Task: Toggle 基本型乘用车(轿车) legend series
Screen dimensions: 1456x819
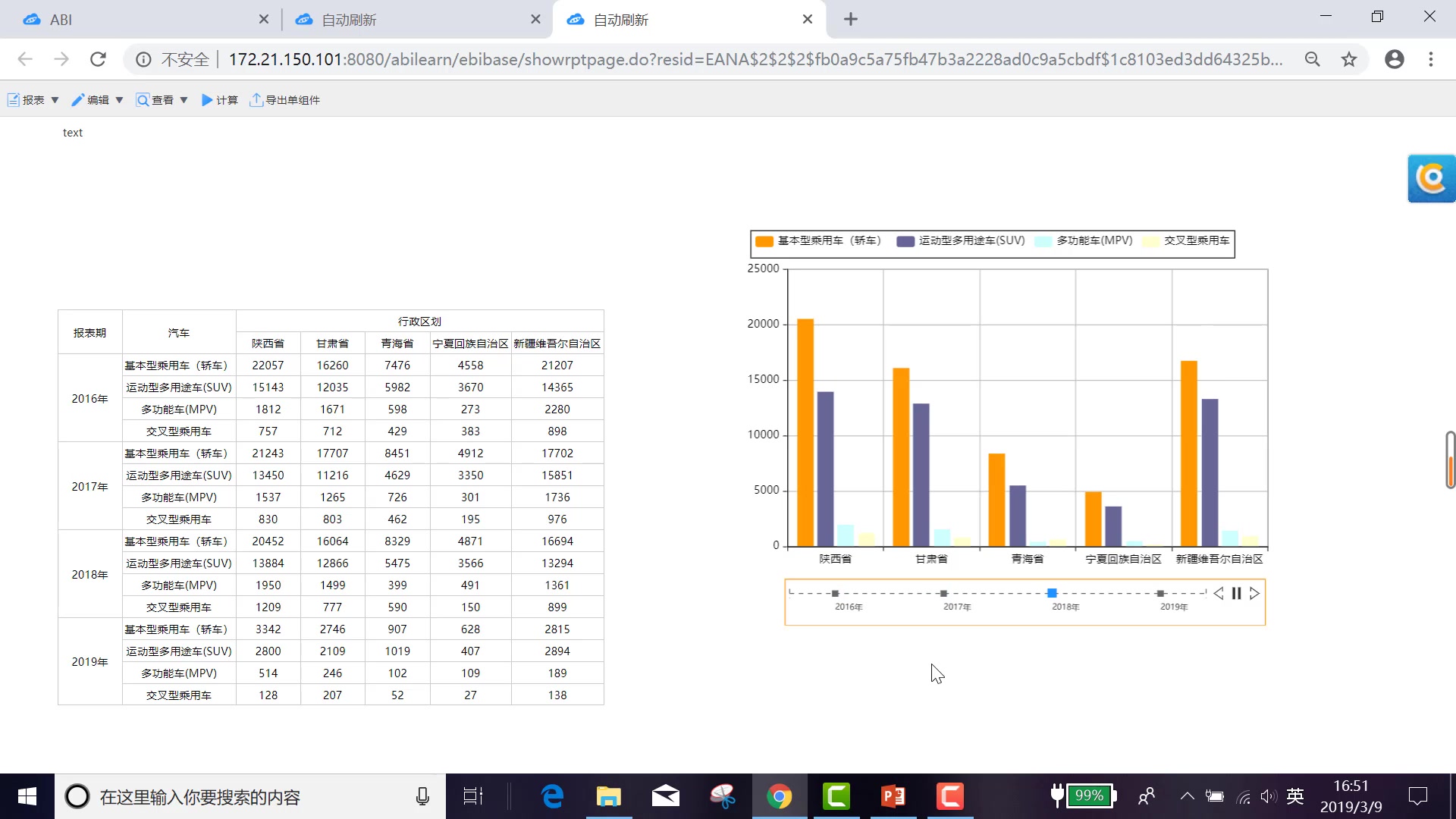Action: [817, 241]
